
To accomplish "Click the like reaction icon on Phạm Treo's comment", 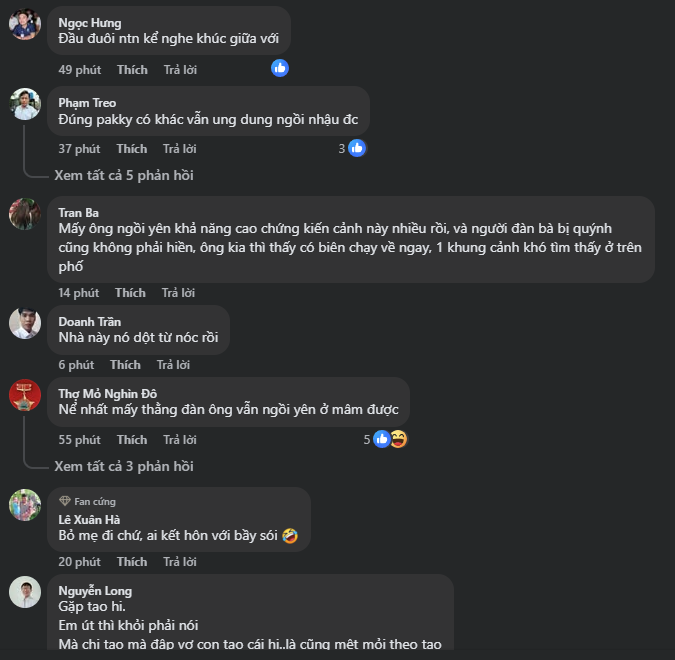I will 356,148.
